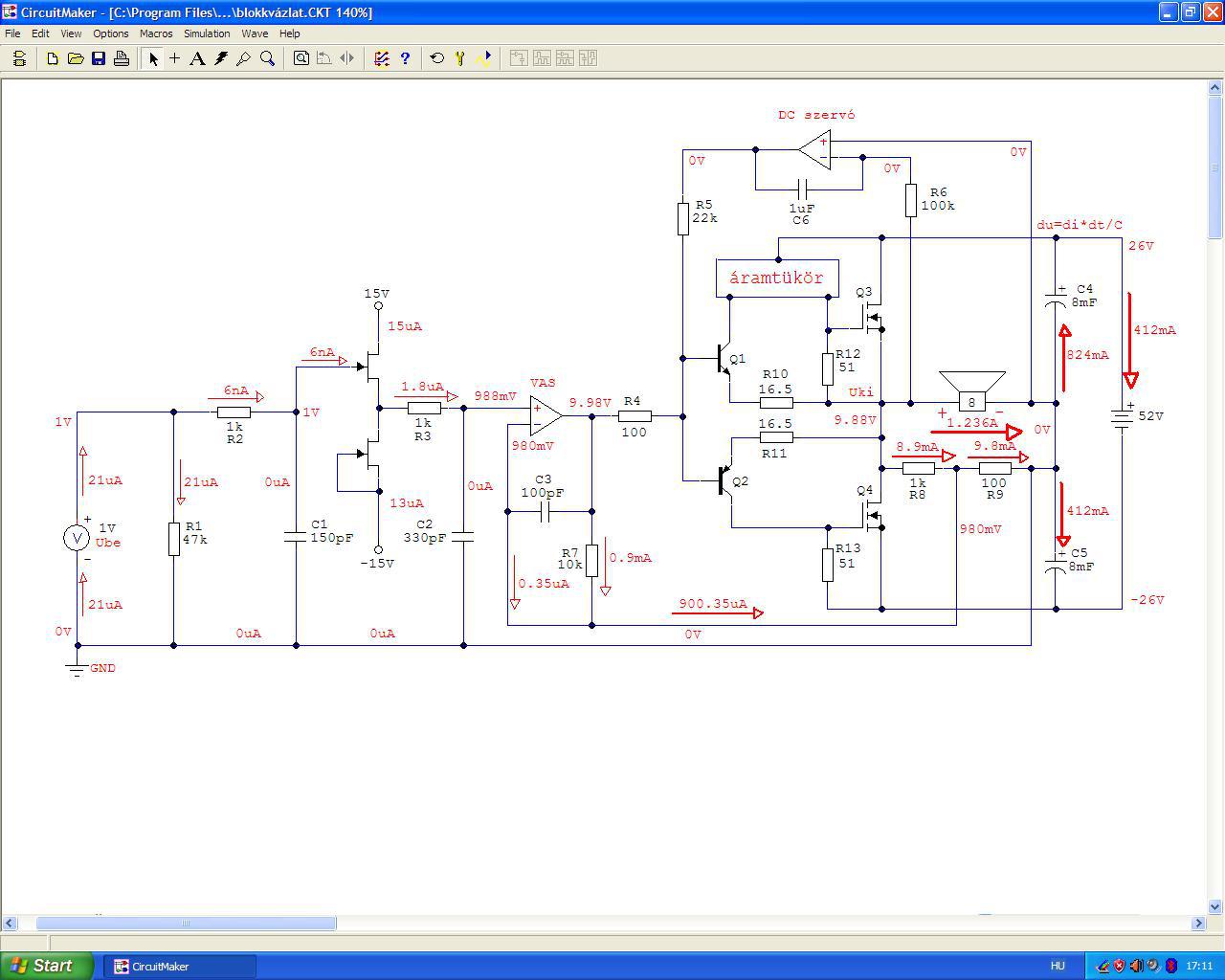Click the Reset simulation circular arrow icon
Image resolution: width=1225 pixels, height=980 pixels.
(437, 58)
